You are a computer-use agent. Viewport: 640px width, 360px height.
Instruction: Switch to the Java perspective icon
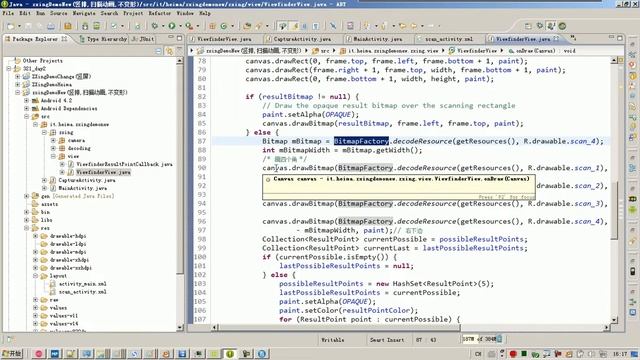[551, 26]
